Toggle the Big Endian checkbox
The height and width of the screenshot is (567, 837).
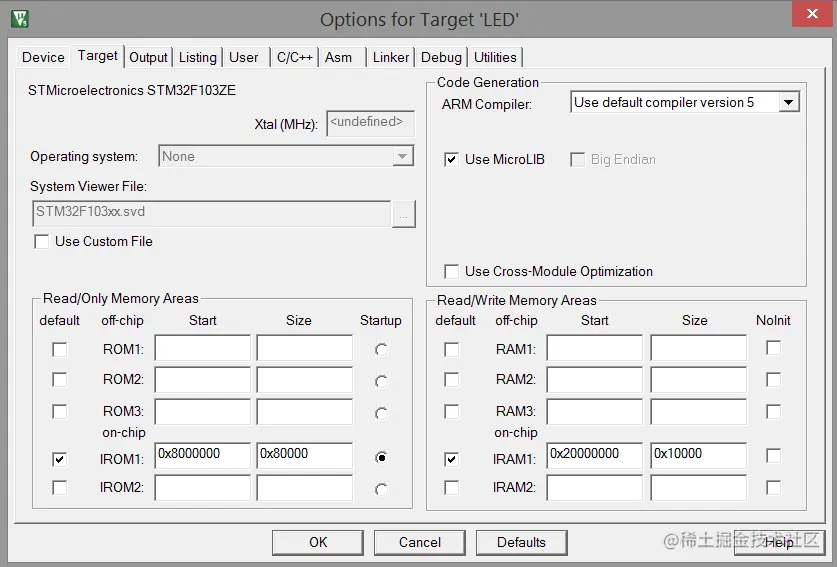point(578,159)
